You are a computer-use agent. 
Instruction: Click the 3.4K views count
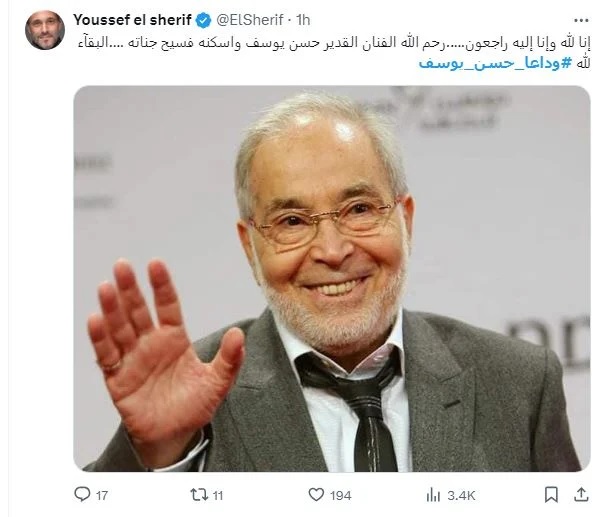click(x=461, y=495)
